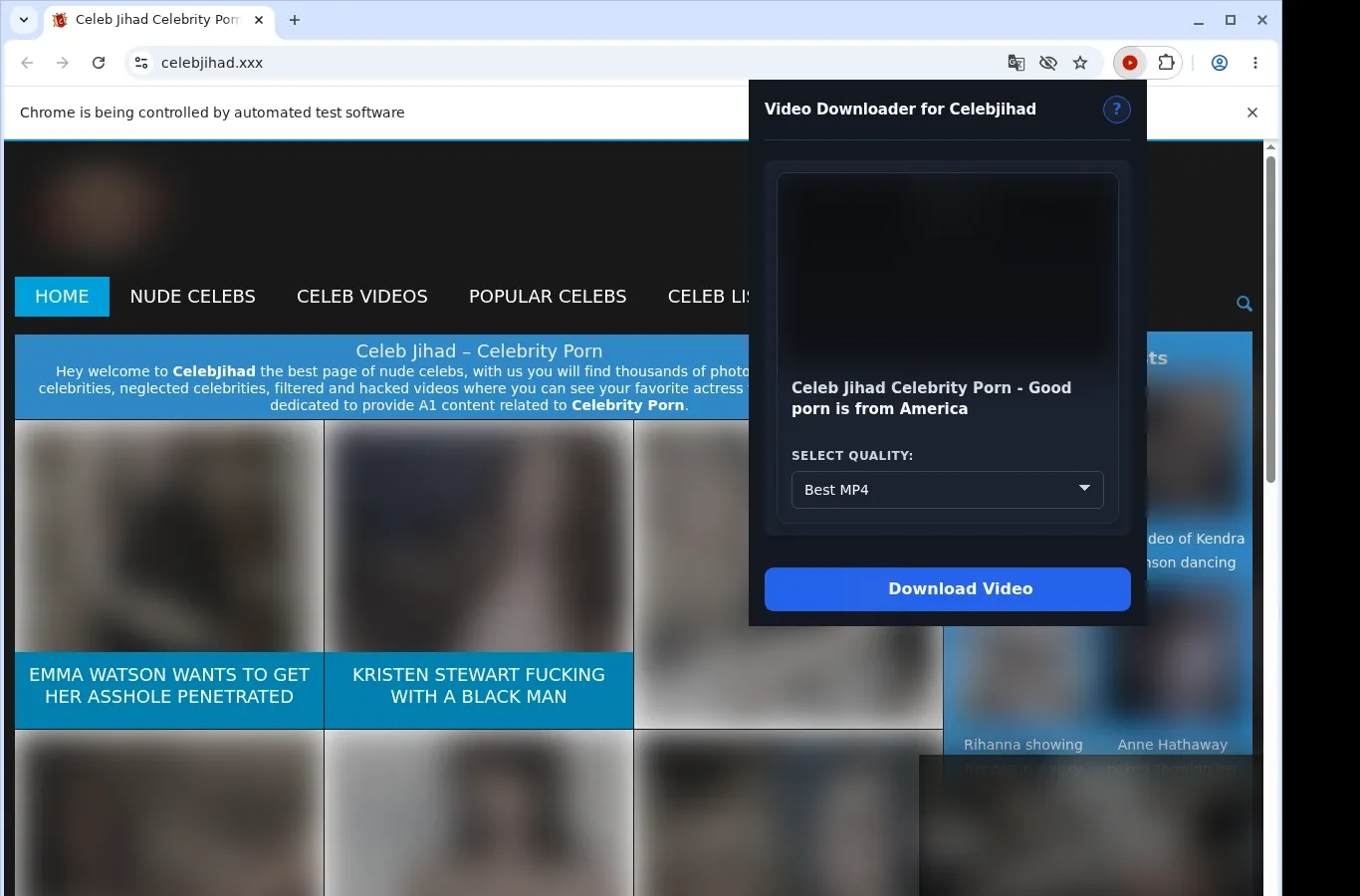Open the tab search dropdown arrow
The image size is (1360, 896).
pos(24,20)
